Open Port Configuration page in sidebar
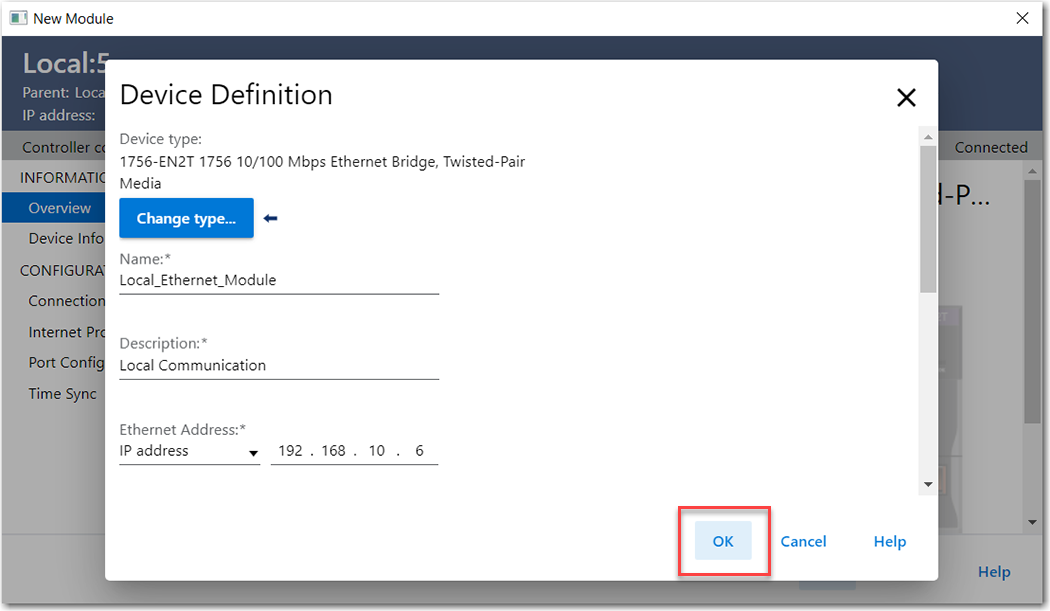 point(66,362)
